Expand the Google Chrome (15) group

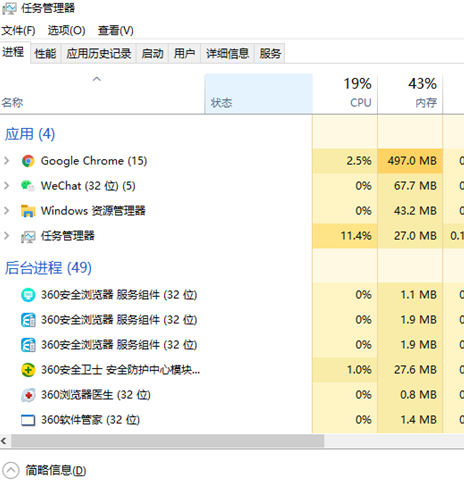[6, 161]
